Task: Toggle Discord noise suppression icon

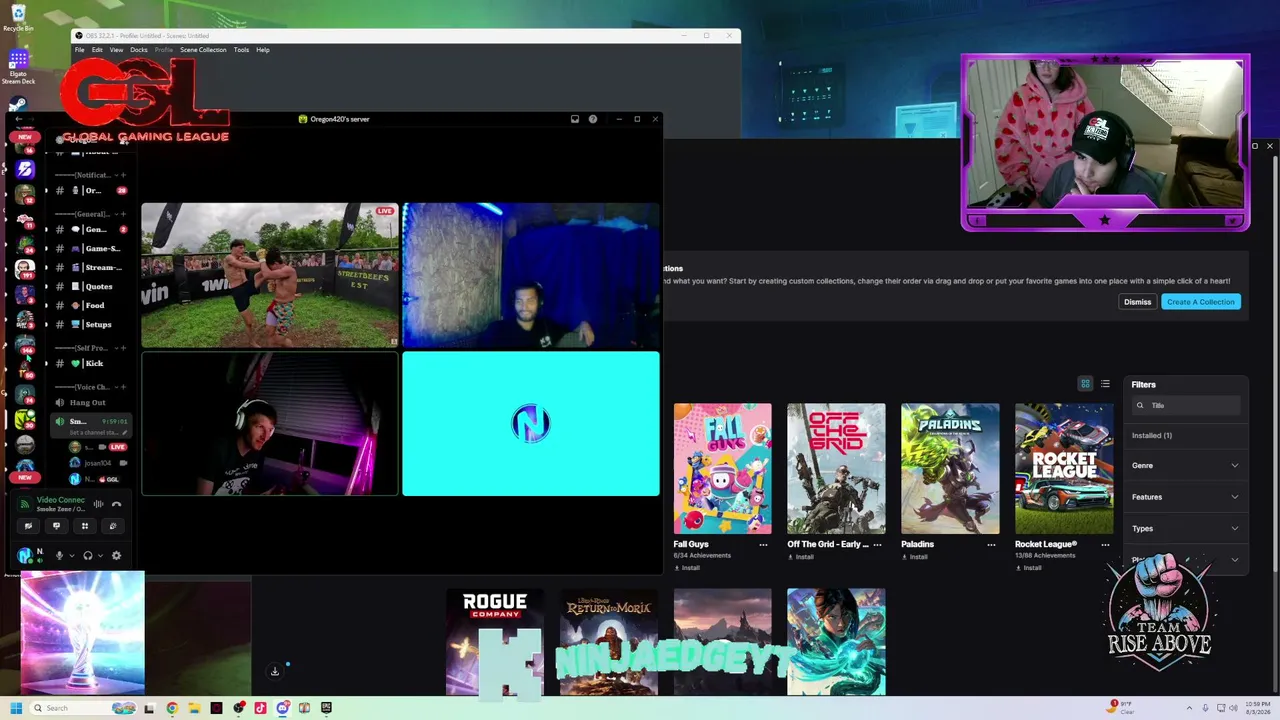Action: 98,504
